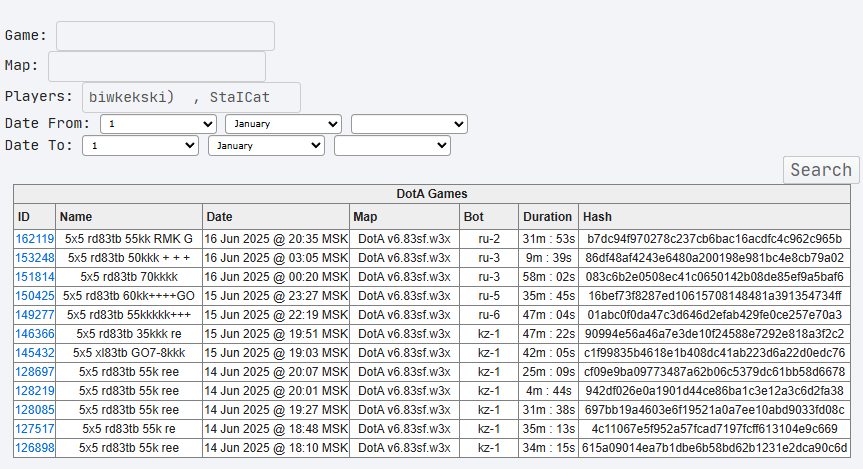Click the DotA Games table title
863x469 pixels.
(x=432, y=194)
